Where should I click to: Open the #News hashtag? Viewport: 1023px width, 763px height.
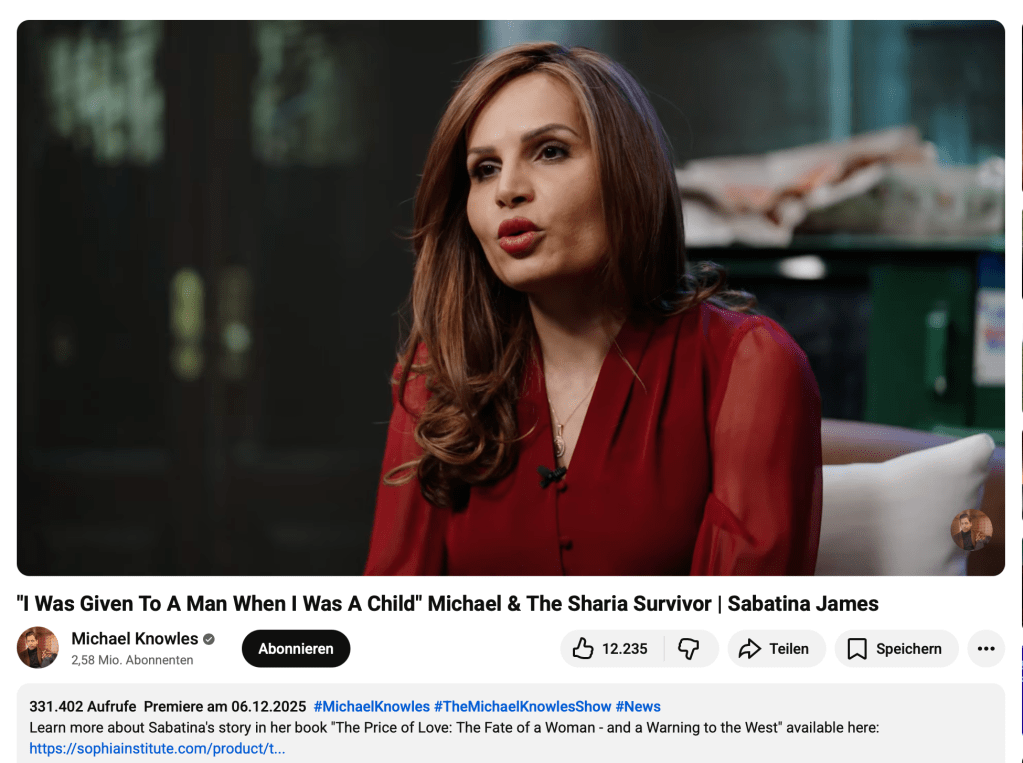[x=638, y=706]
